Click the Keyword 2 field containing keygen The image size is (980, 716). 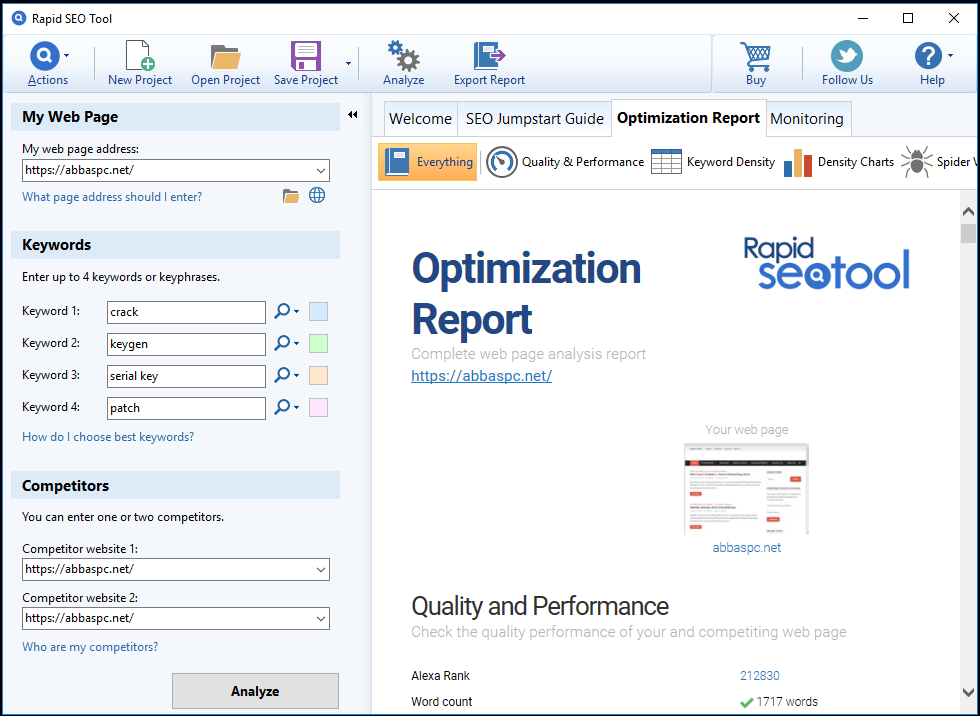(x=186, y=344)
